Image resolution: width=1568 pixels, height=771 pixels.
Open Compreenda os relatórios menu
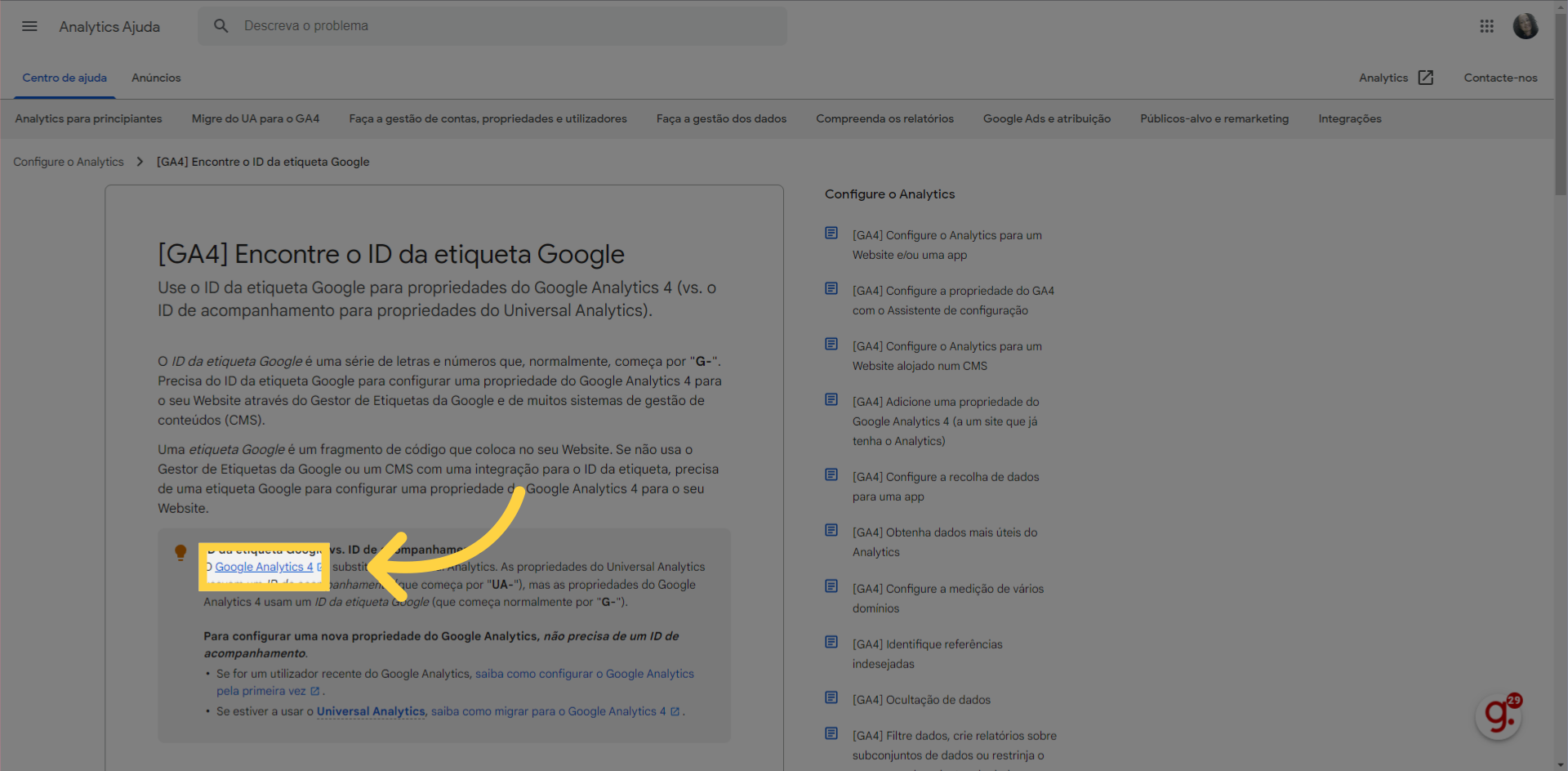884,118
